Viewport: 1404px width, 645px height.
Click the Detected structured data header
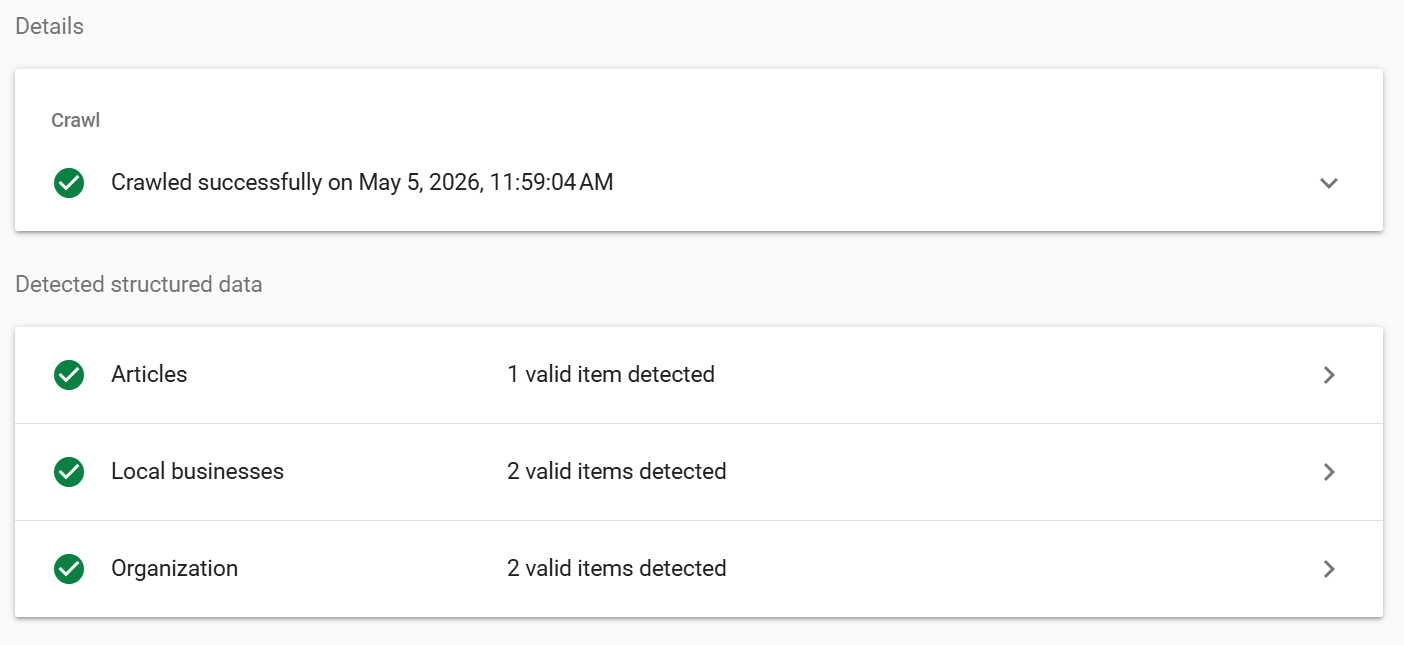tap(139, 285)
